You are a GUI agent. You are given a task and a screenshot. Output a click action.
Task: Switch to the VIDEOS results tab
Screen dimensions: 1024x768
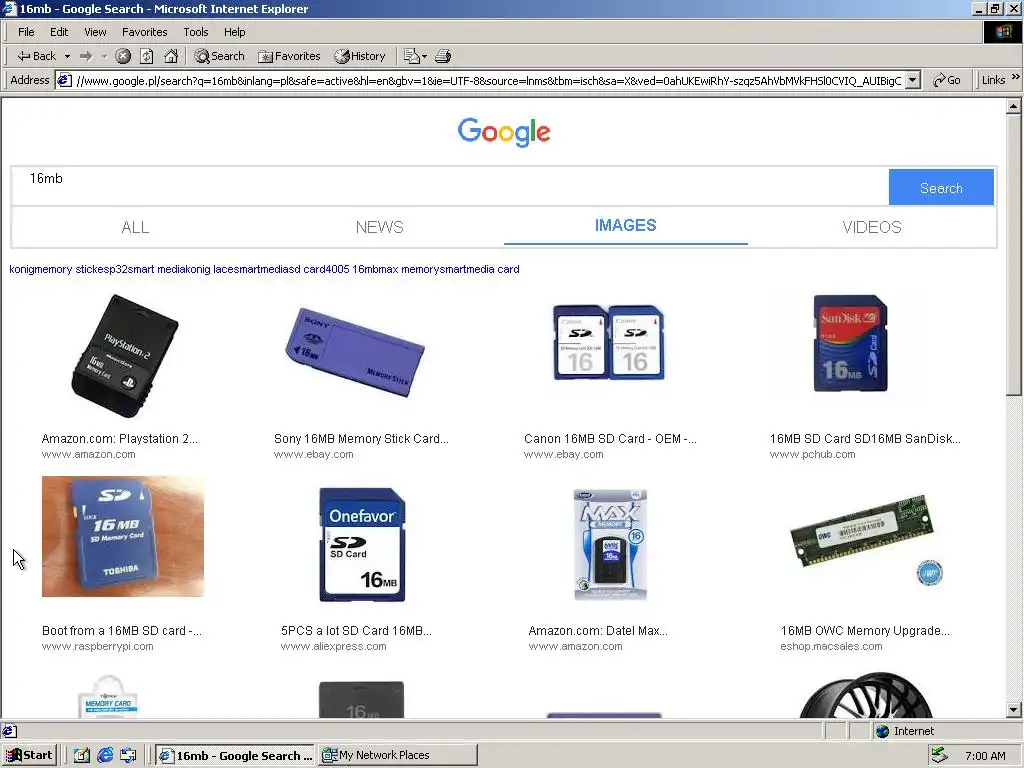point(872,227)
